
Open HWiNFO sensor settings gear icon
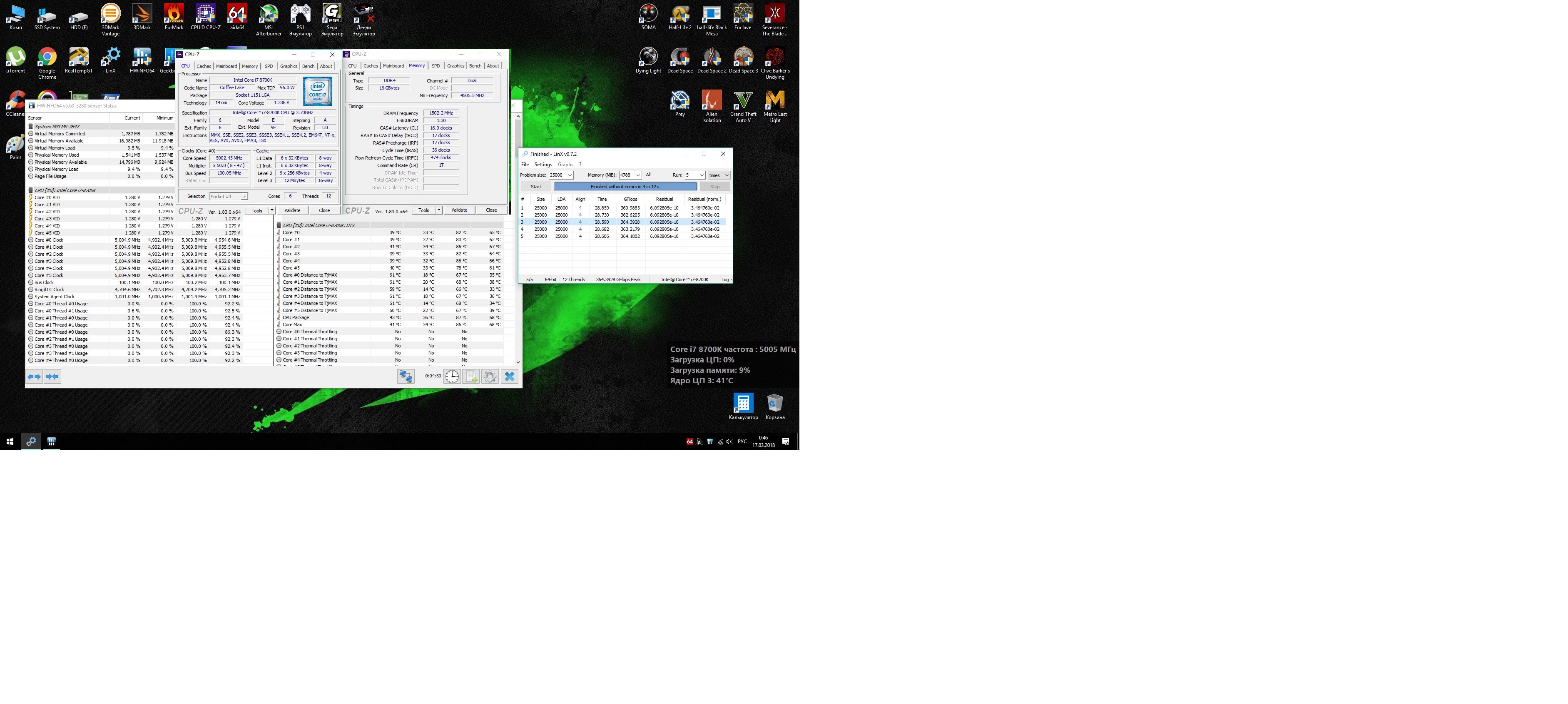(490, 377)
